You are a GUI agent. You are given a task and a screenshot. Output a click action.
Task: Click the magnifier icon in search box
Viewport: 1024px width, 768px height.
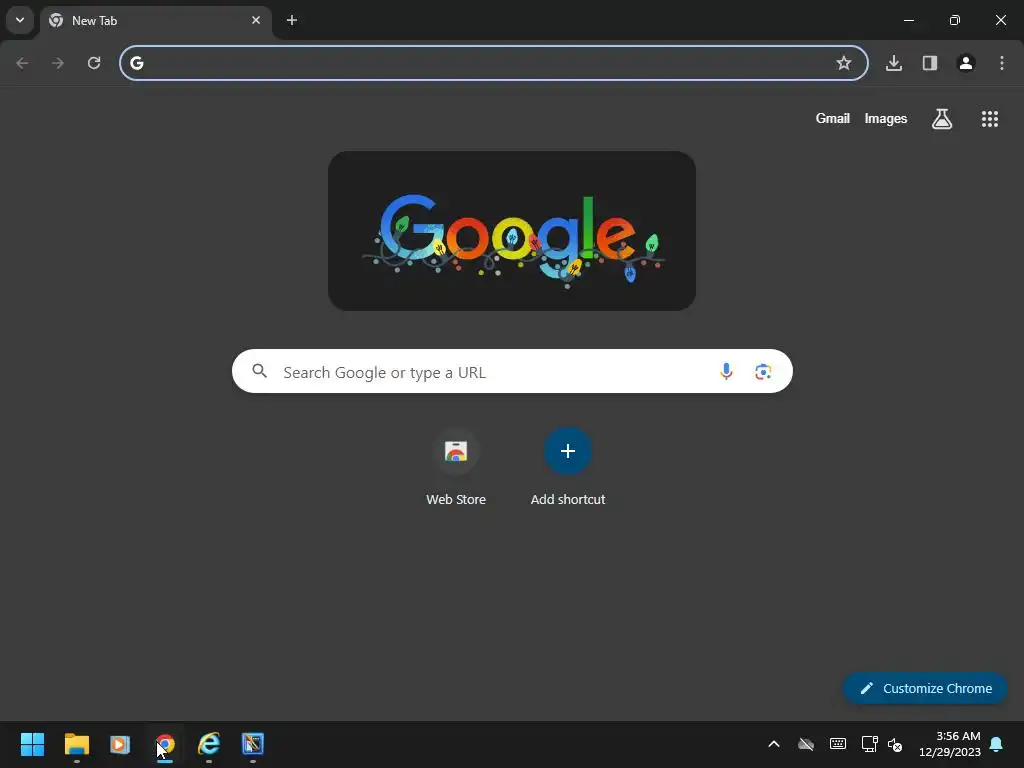(x=259, y=371)
